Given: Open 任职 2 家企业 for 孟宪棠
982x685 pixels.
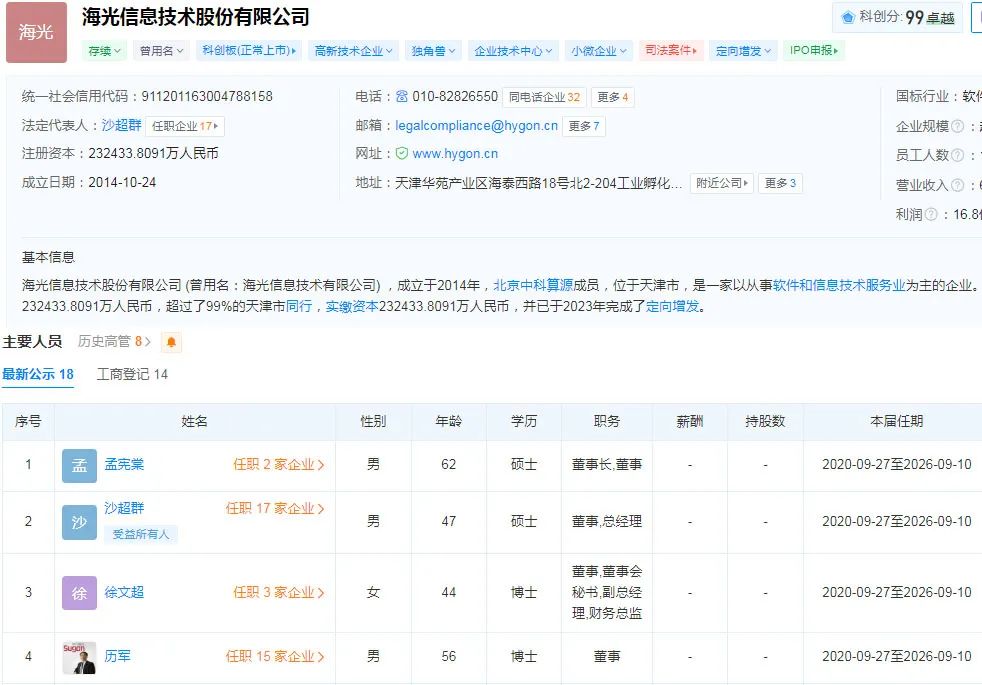Looking at the screenshot, I should [x=279, y=465].
